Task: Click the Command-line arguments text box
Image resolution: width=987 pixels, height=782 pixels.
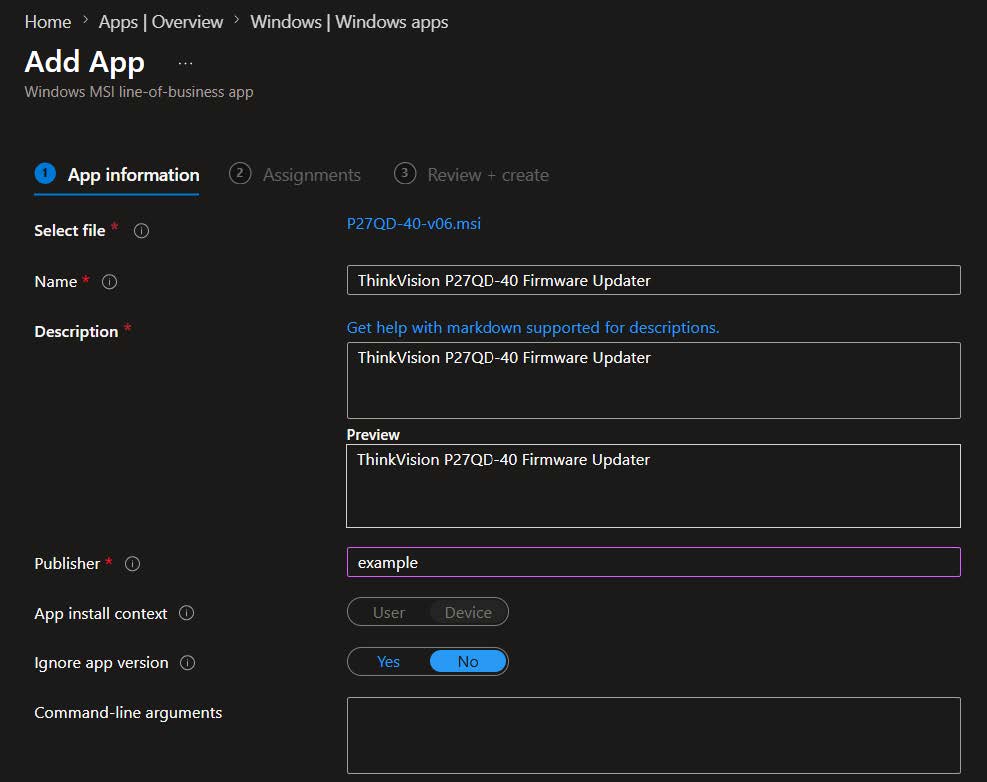Action: pyautogui.click(x=653, y=735)
